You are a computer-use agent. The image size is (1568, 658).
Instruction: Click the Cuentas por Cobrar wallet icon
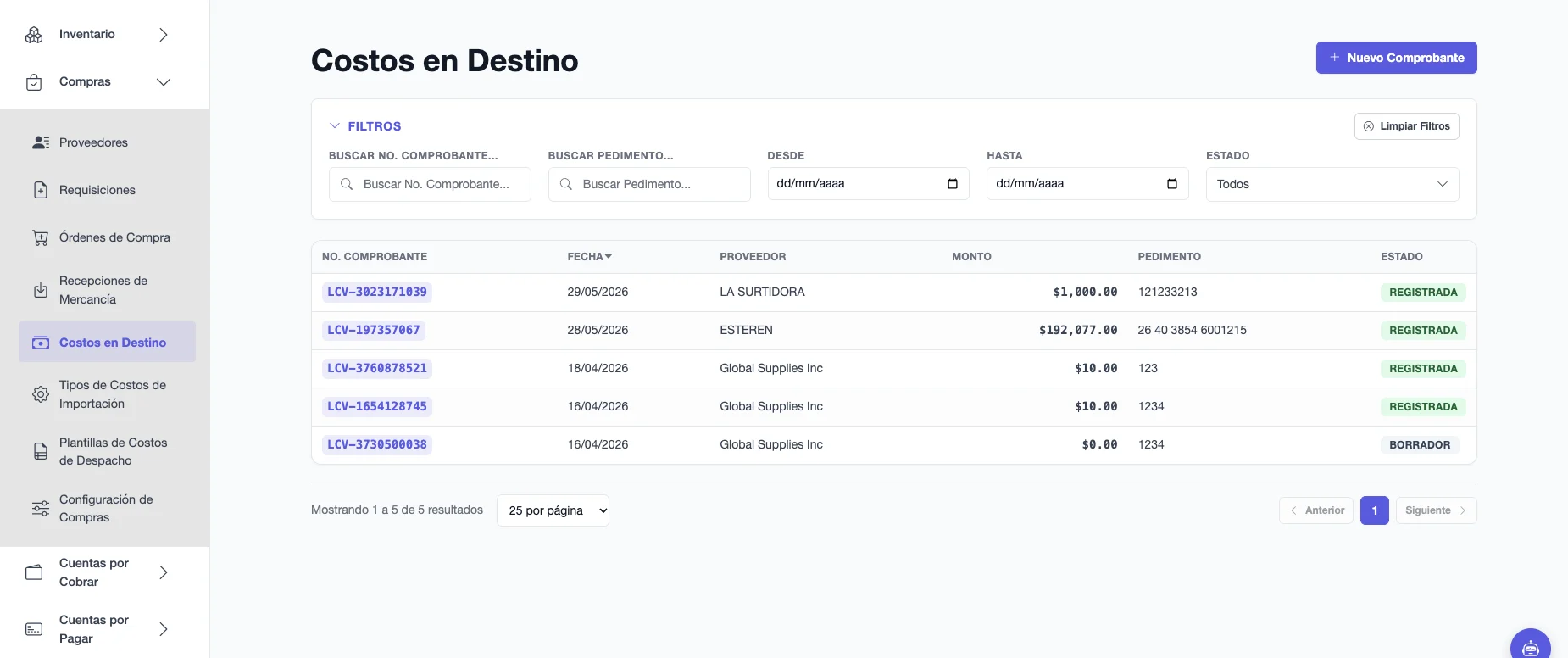pos(34,572)
